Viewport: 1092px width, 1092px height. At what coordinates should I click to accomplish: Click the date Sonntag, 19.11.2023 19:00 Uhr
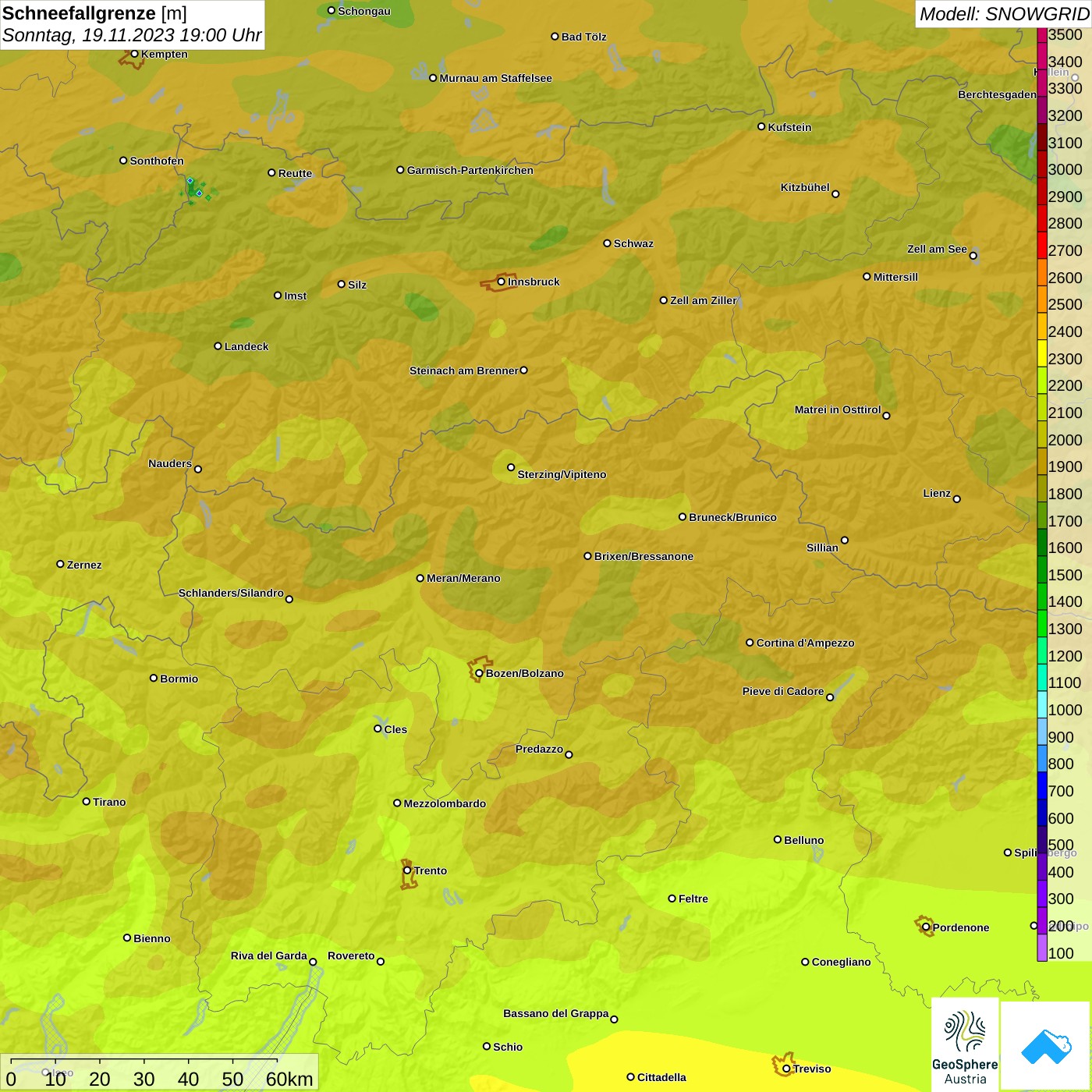[132, 35]
